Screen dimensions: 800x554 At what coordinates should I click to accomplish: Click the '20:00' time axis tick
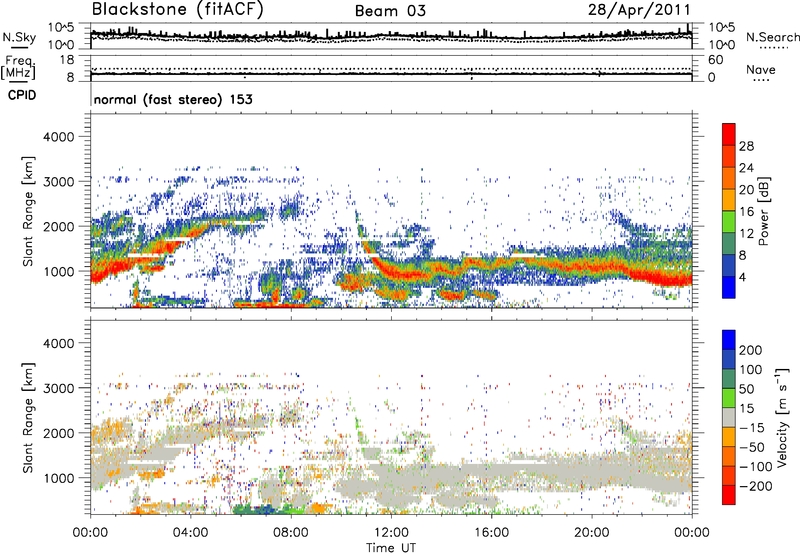pos(592,533)
